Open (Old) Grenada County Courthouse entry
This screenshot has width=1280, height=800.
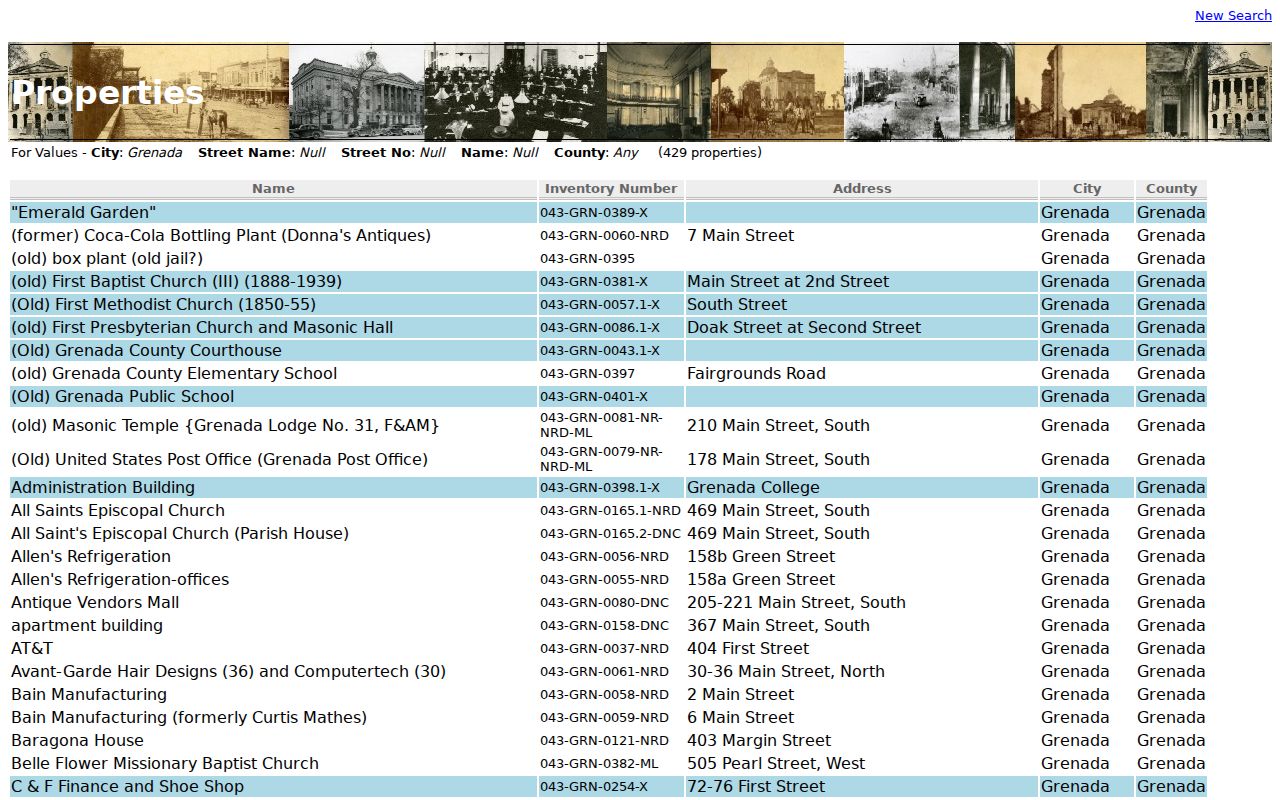(146, 350)
